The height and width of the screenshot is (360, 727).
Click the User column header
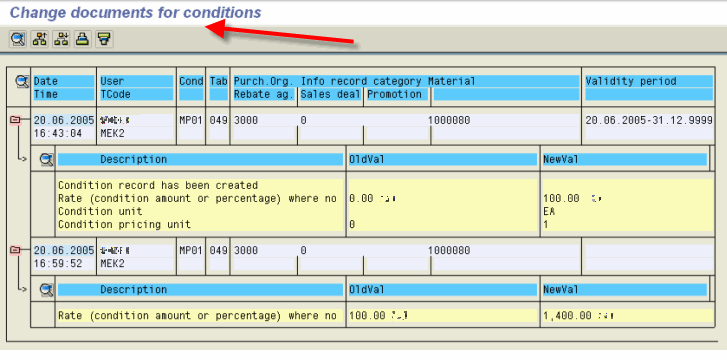pyautogui.click(x=136, y=81)
